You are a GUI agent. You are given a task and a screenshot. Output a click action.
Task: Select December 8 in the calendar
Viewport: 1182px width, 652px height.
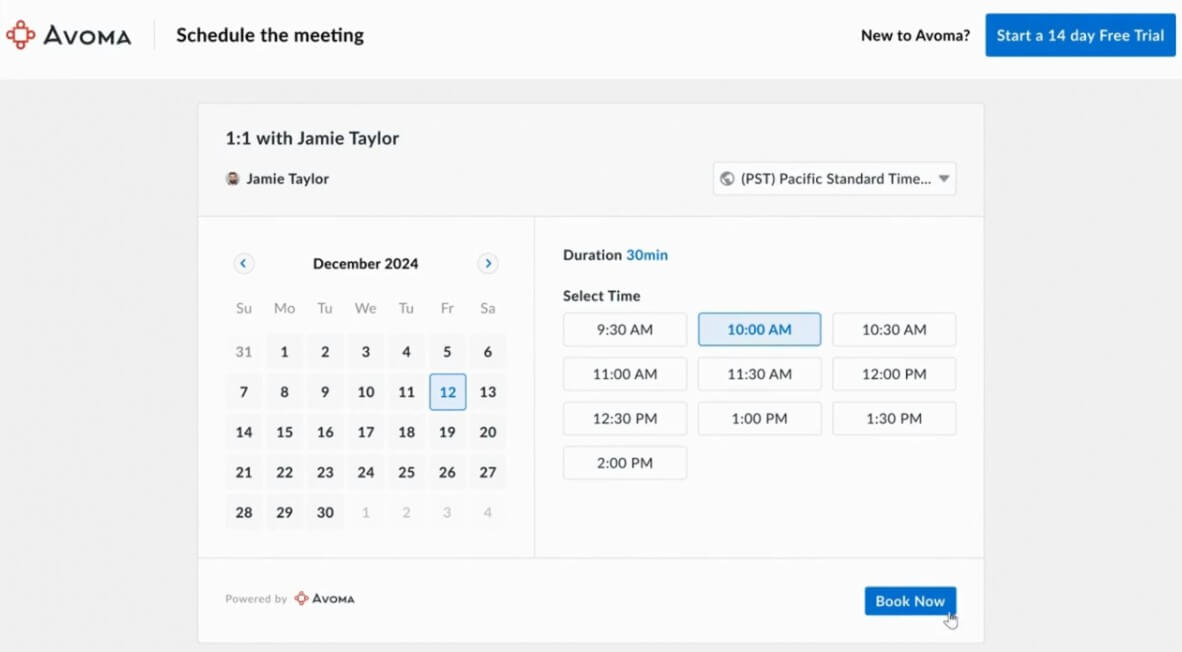[x=284, y=392]
